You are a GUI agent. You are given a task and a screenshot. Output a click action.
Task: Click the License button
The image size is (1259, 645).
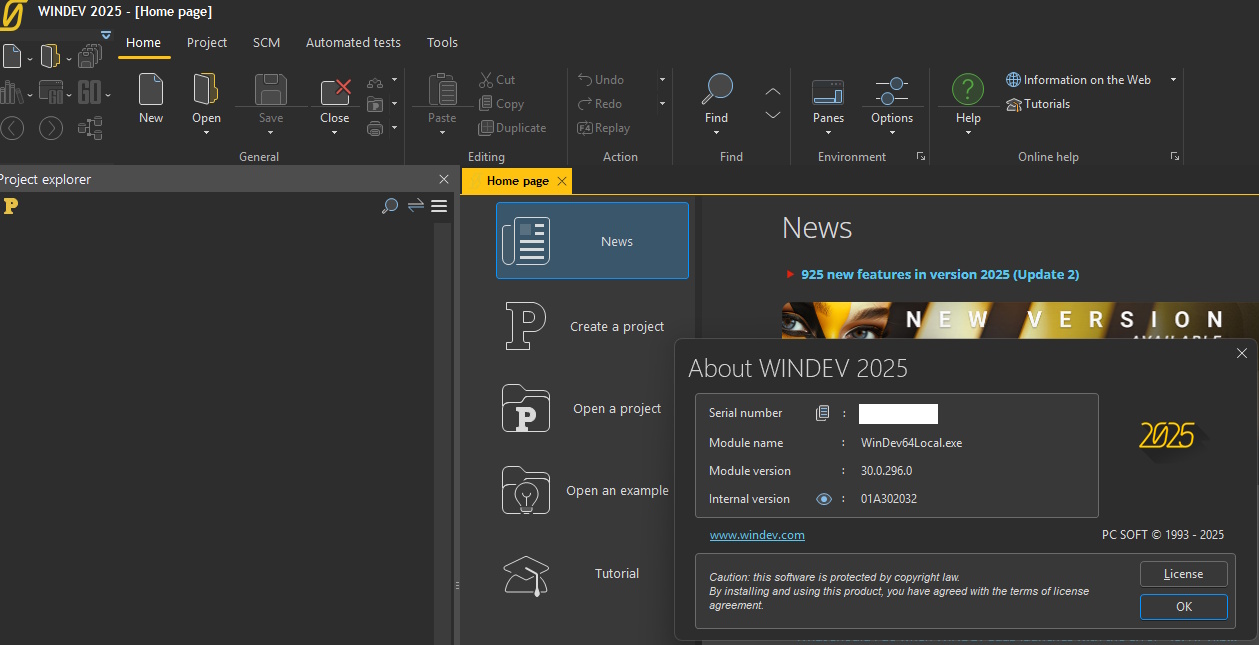click(1184, 574)
